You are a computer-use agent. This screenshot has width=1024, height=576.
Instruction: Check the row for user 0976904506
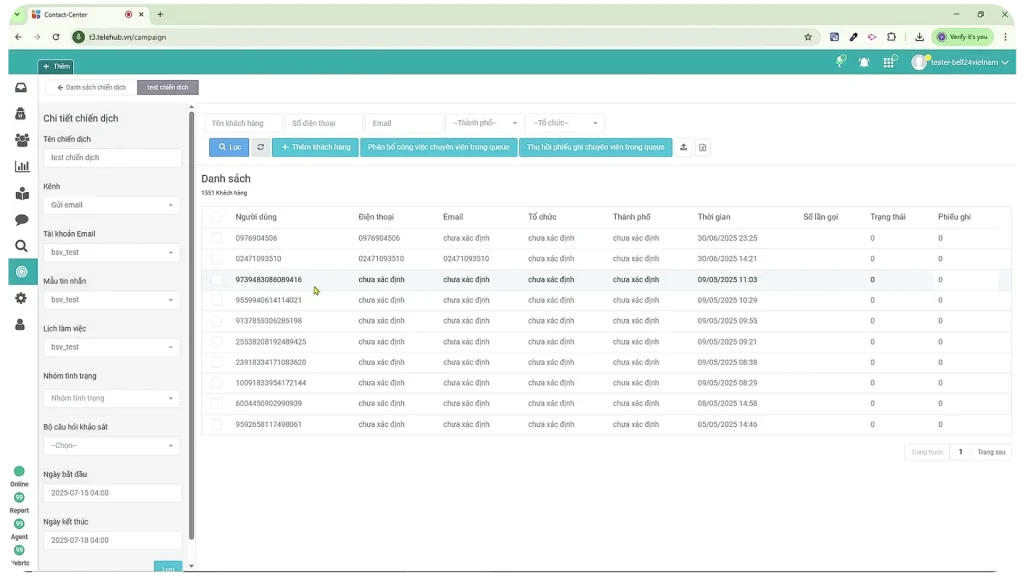[x=217, y=238]
